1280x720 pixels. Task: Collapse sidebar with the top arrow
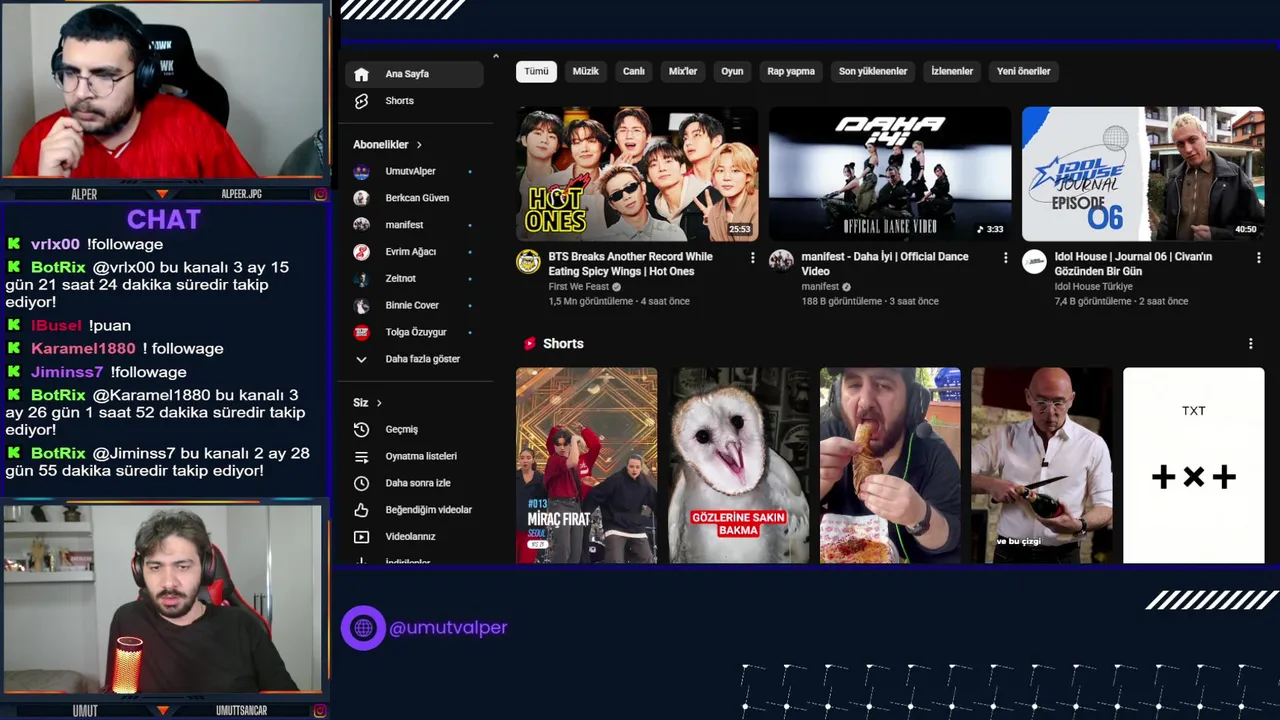point(495,56)
